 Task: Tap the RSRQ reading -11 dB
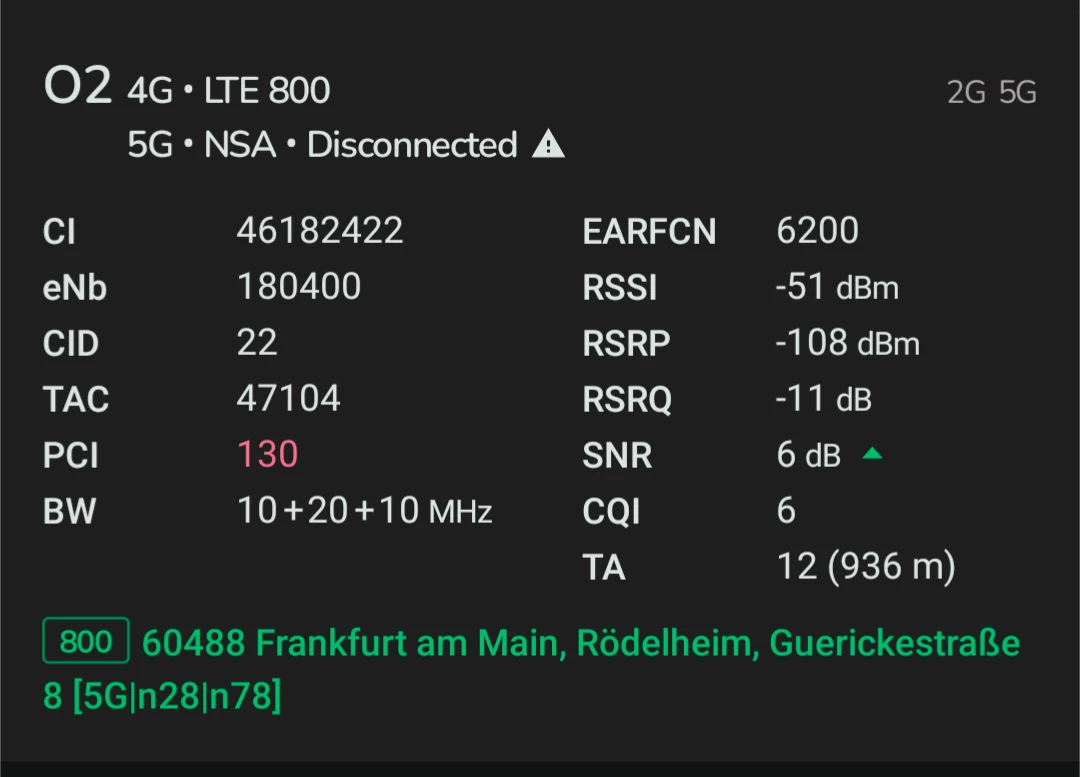[824, 399]
